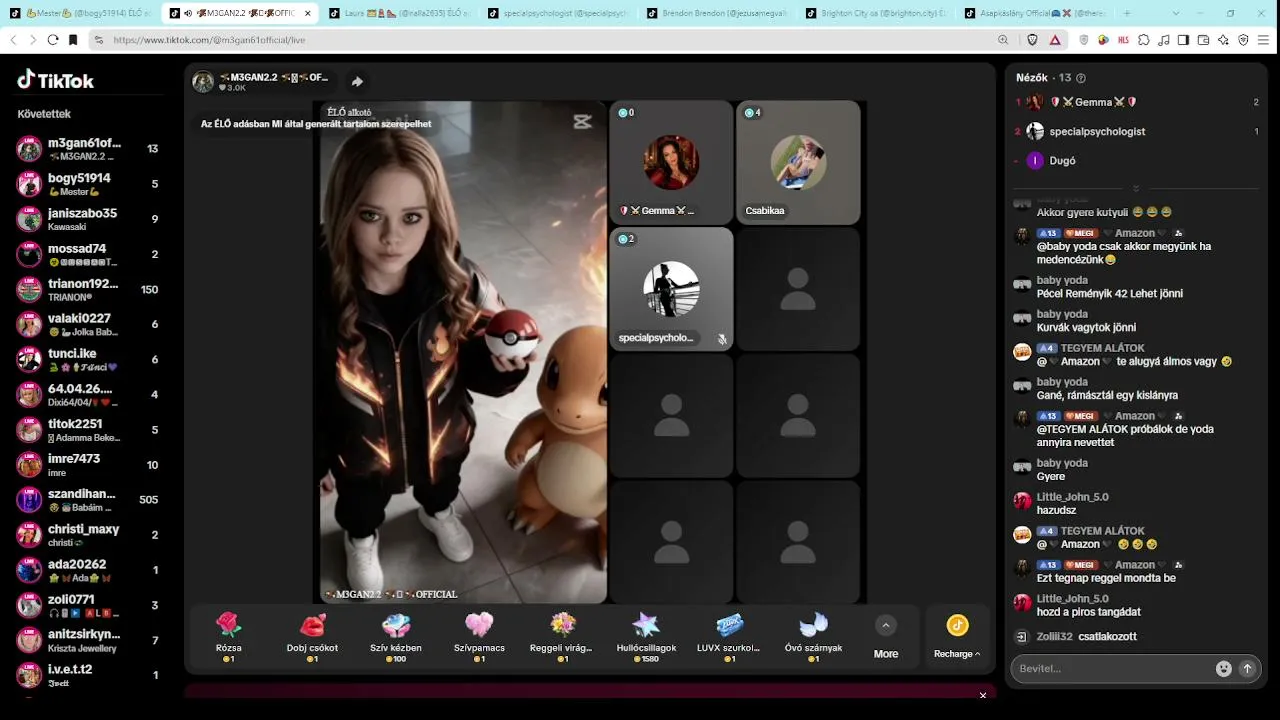Image resolution: width=1280 pixels, height=720 pixels.
Task: Open anitzsirkyn live in sidebar
Action: point(89,640)
